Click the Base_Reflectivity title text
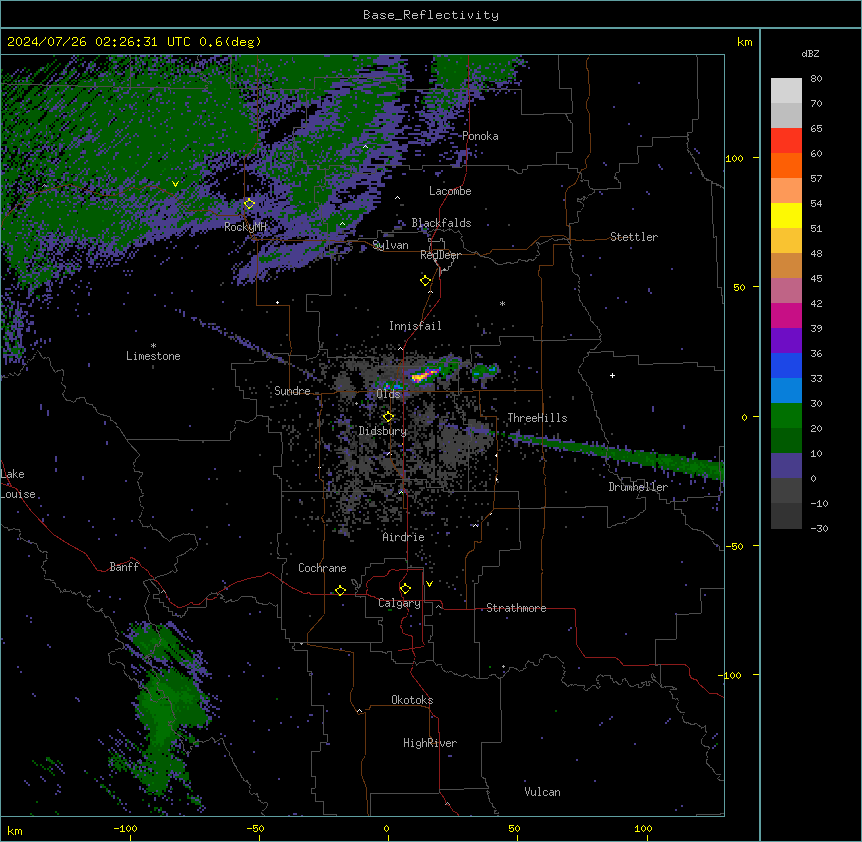Image resolution: width=862 pixels, height=842 pixels. pyautogui.click(x=431, y=15)
